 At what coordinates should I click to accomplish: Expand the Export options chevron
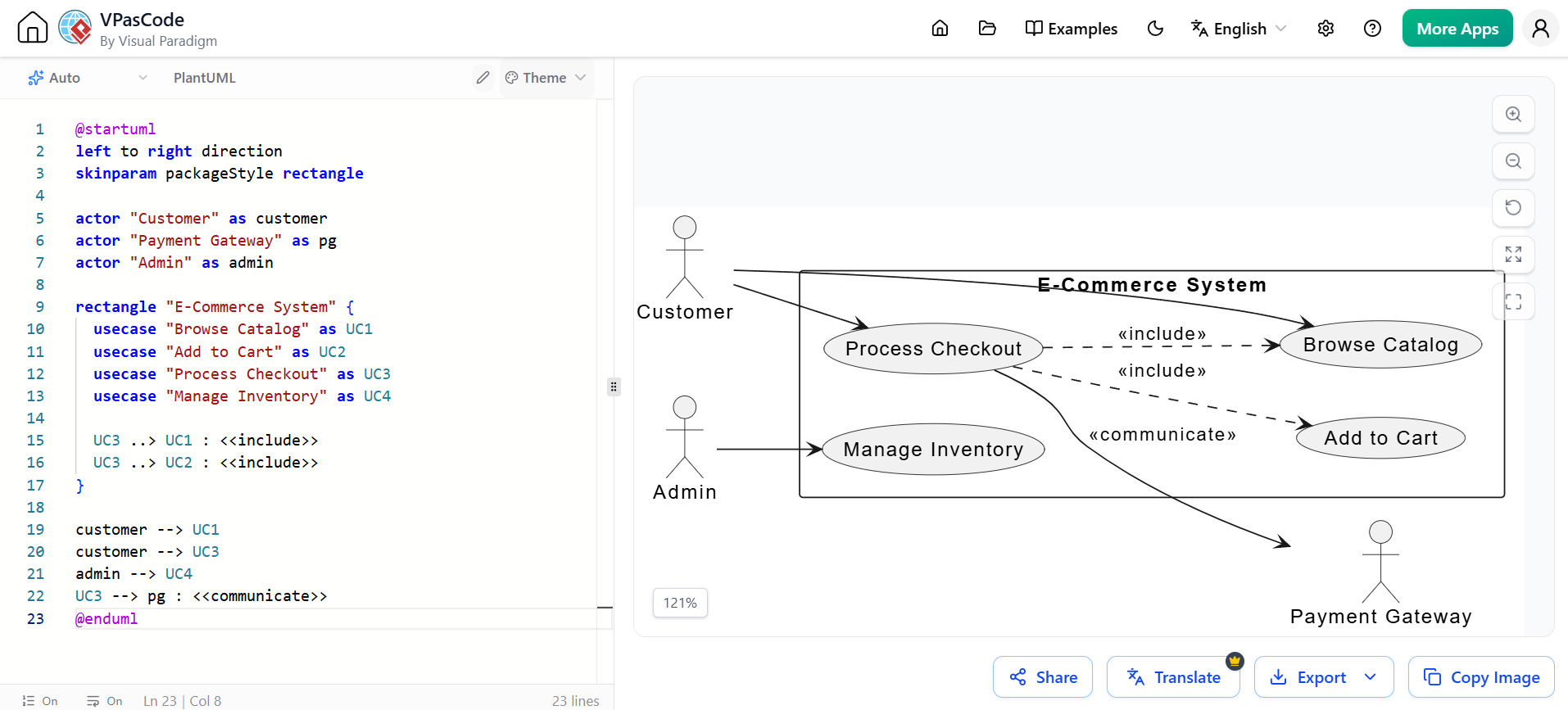(1371, 677)
